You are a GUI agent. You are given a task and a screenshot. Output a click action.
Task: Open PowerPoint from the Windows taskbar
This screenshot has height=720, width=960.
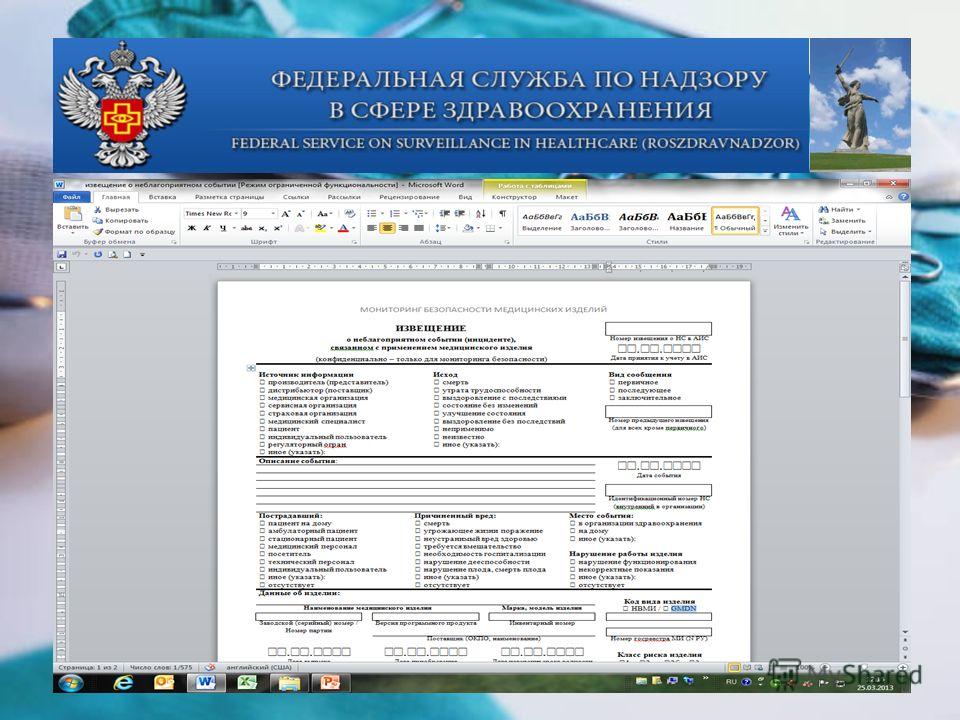tap(331, 682)
